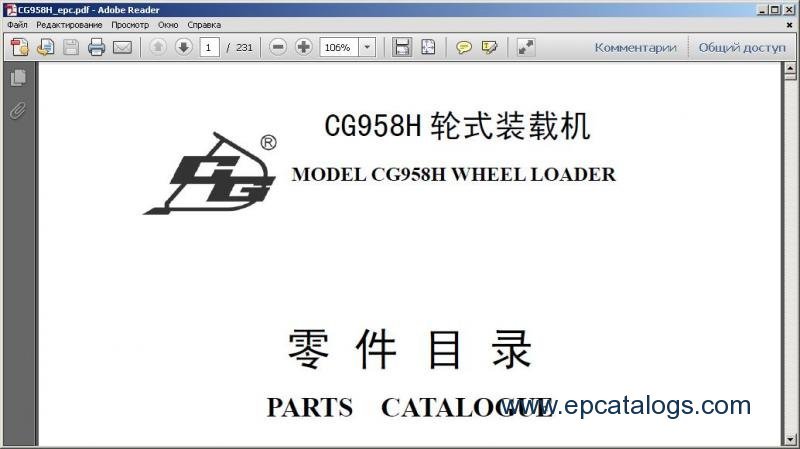The image size is (800, 449).
Task: Open the Окно menu
Action: click(x=168, y=24)
